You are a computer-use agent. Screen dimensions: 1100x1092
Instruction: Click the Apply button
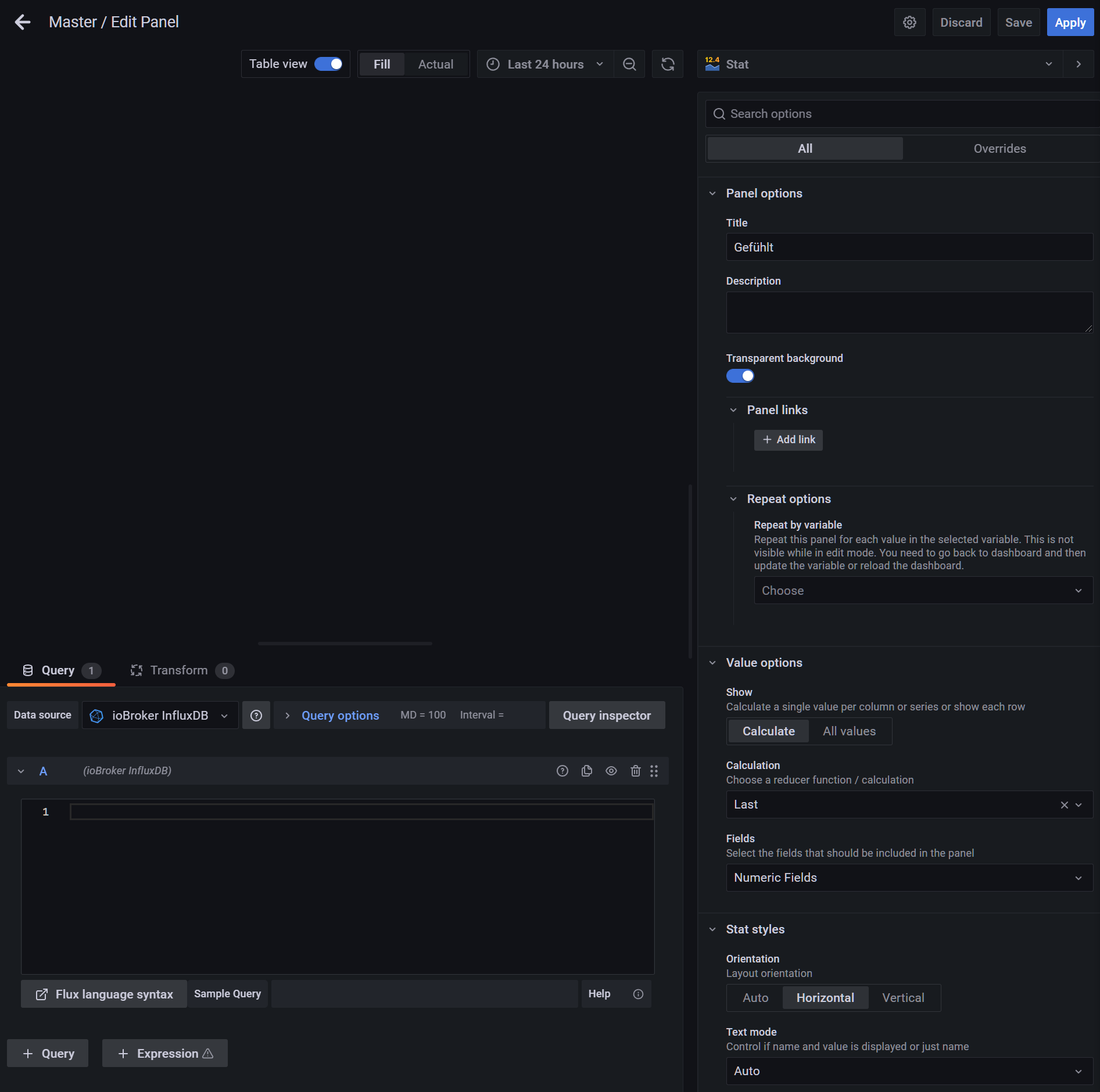tap(1070, 23)
